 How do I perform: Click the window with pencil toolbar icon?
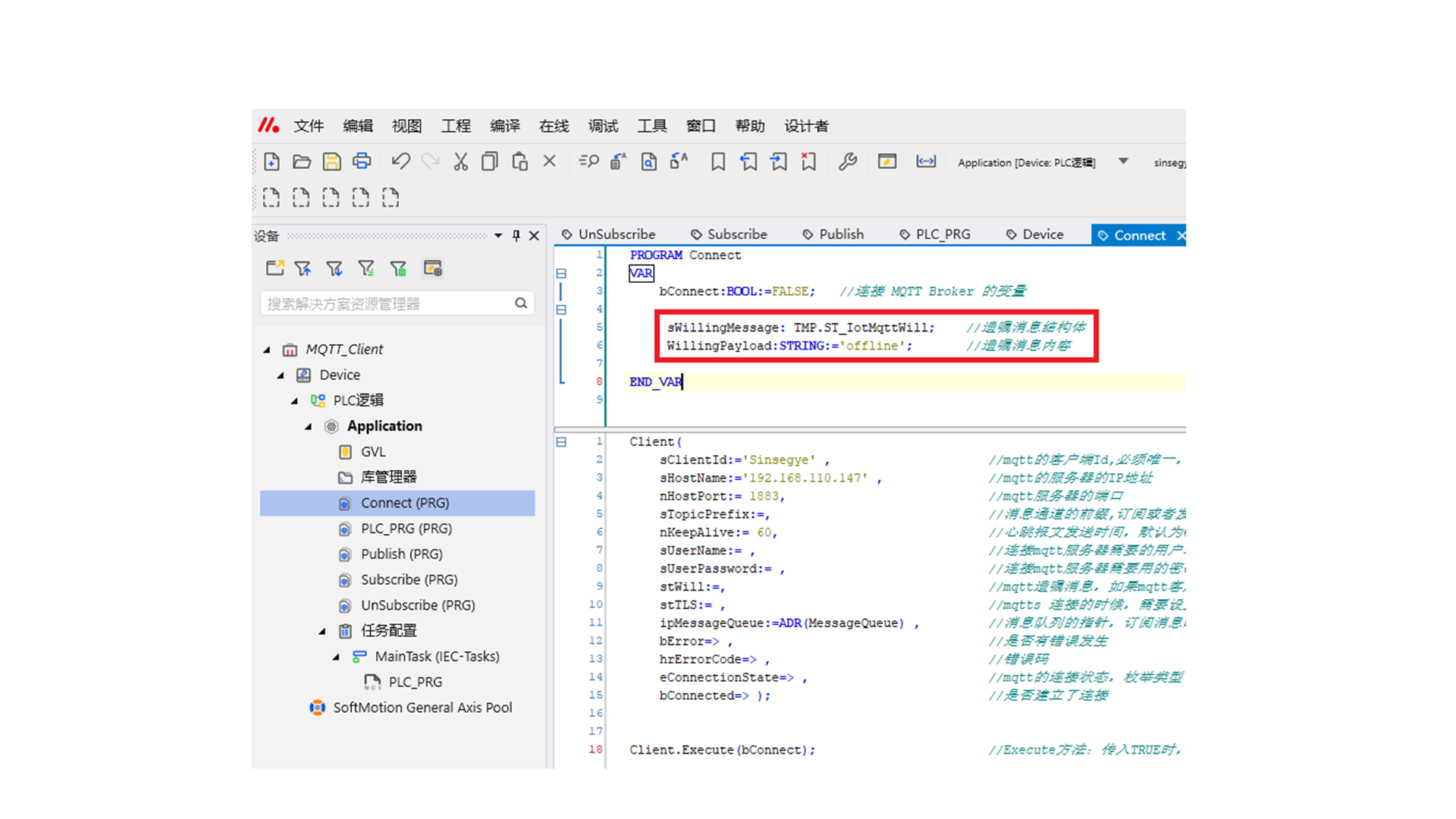pos(887,162)
